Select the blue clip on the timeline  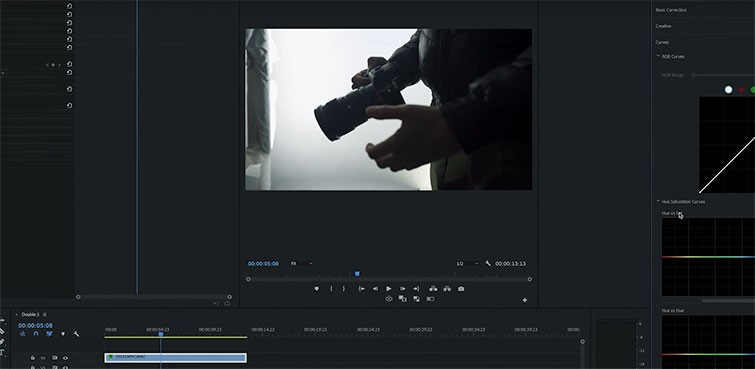(x=175, y=357)
